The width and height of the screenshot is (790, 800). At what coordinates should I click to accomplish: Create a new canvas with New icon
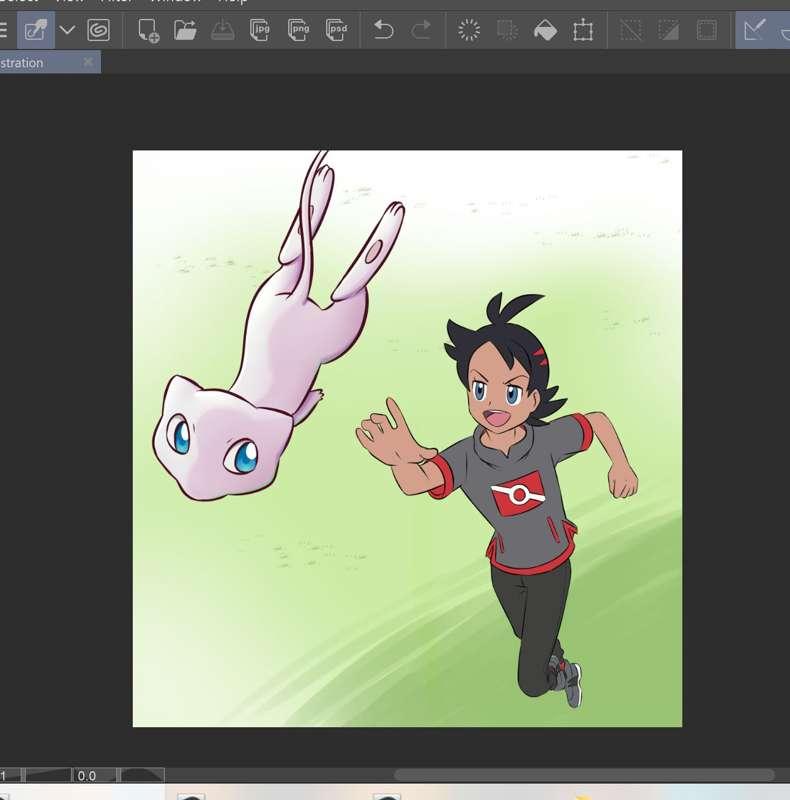tap(148, 30)
